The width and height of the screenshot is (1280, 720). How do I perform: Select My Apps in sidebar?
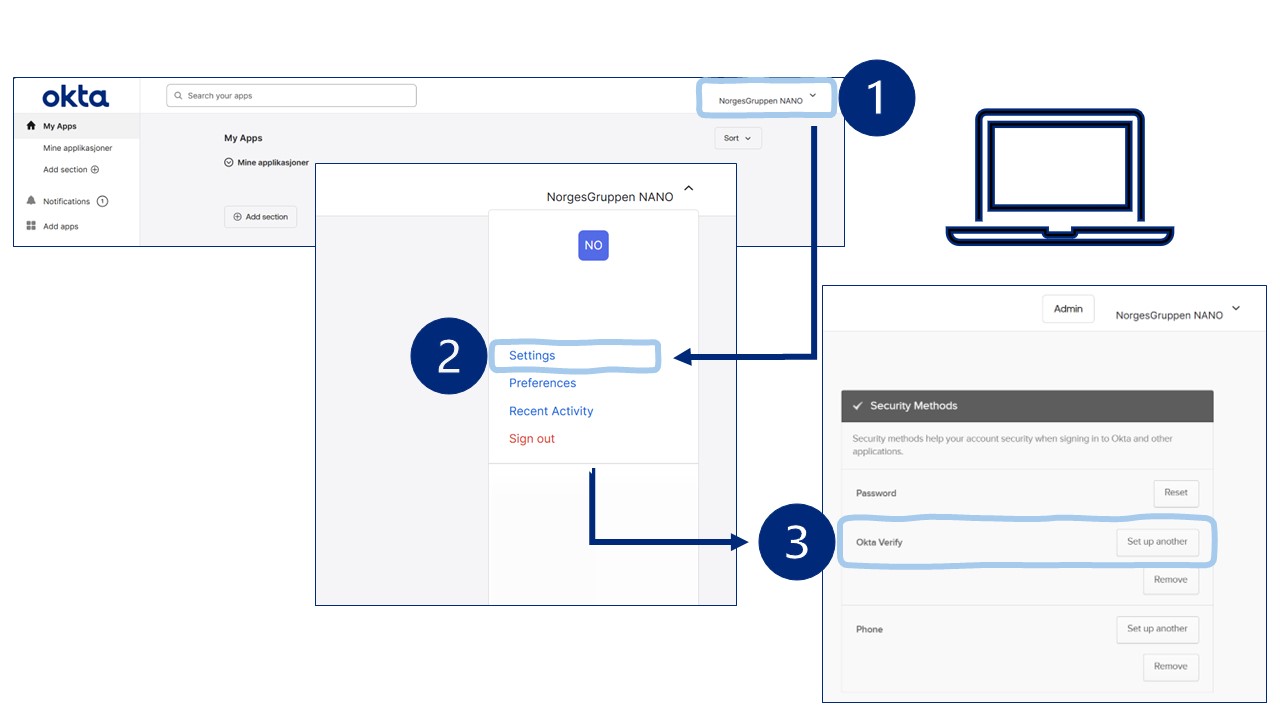(x=76, y=126)
